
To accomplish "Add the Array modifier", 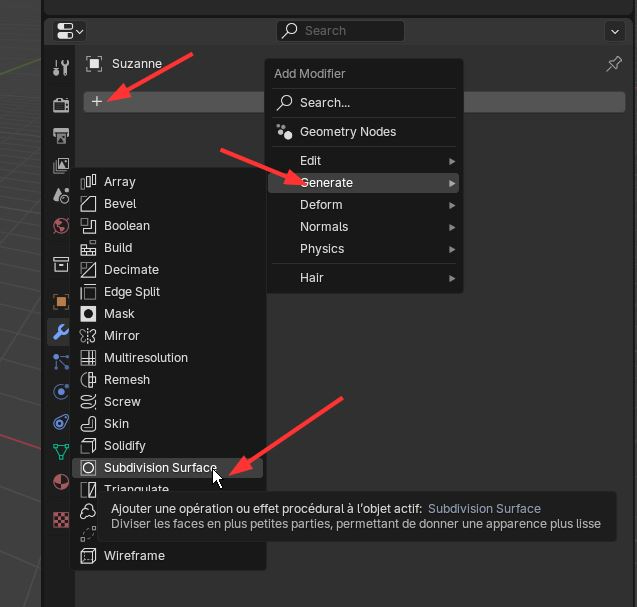I will pyautogui.click(x=167, y=182).
